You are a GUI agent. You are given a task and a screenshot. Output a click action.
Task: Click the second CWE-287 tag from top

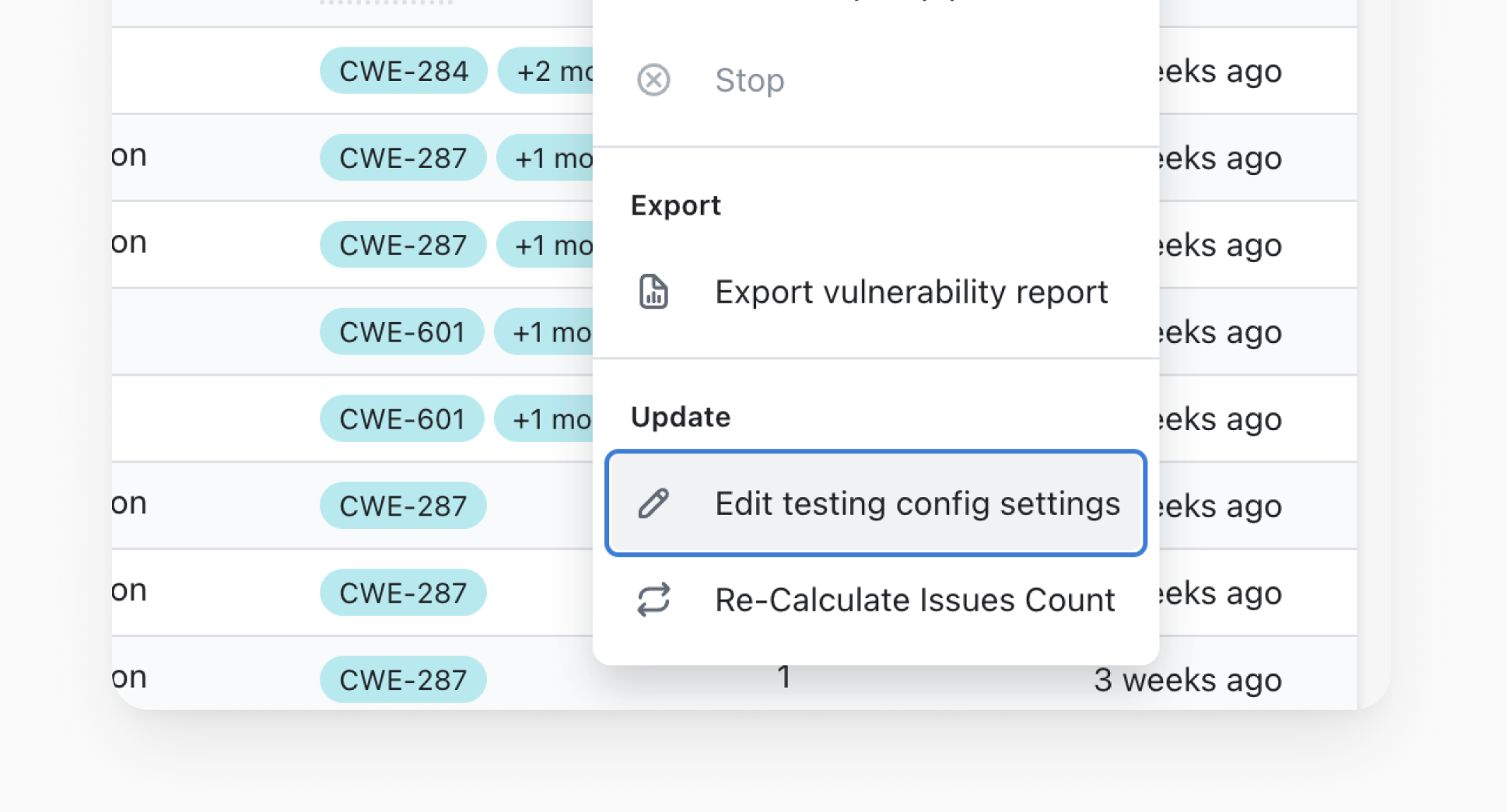tap(403, 245)
